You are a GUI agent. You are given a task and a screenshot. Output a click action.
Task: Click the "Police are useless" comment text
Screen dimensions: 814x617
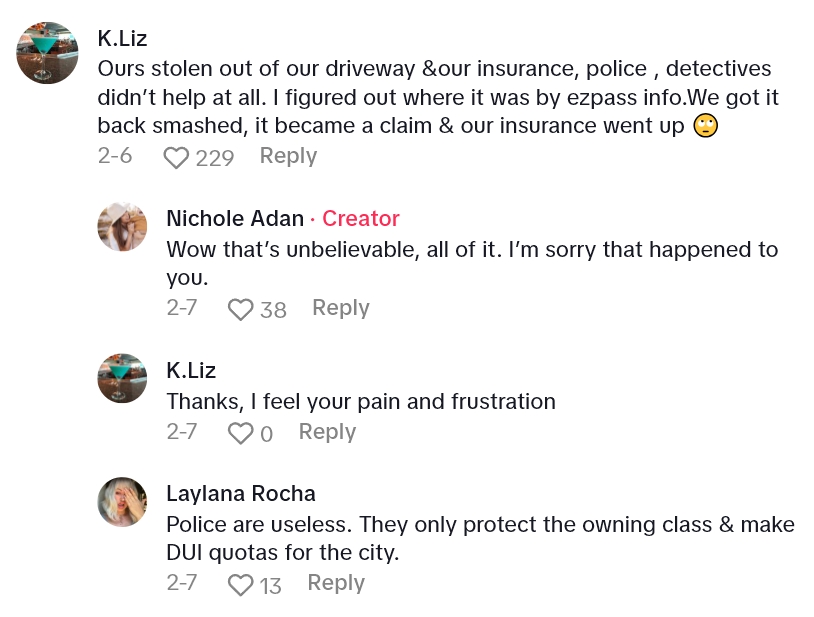[480, 537]
